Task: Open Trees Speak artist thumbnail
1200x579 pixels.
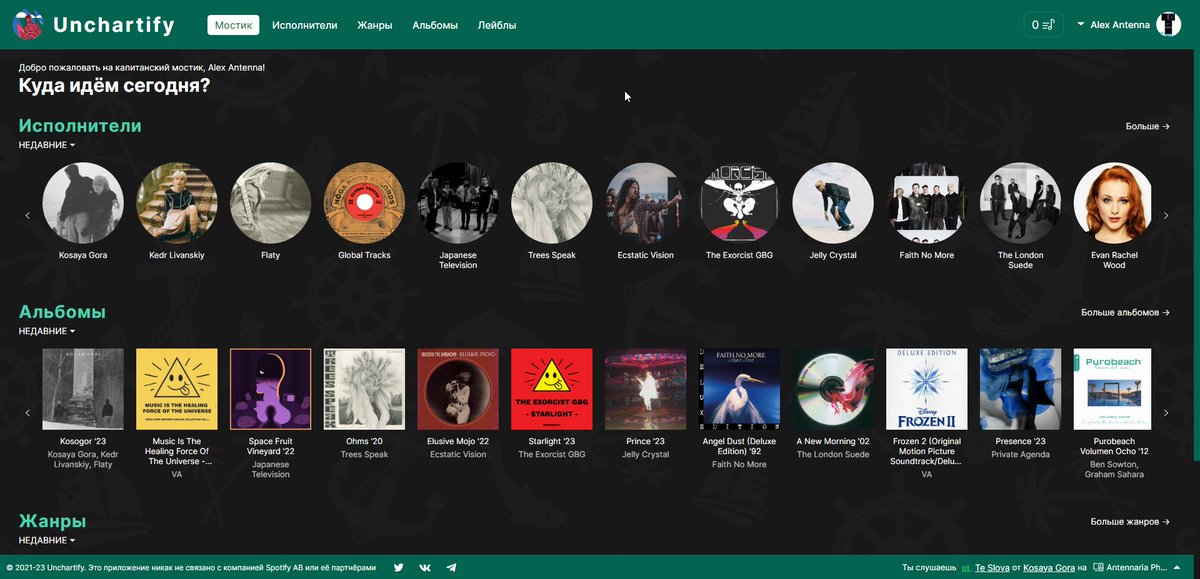Action: pyautogui.click(x=552, y=203)
